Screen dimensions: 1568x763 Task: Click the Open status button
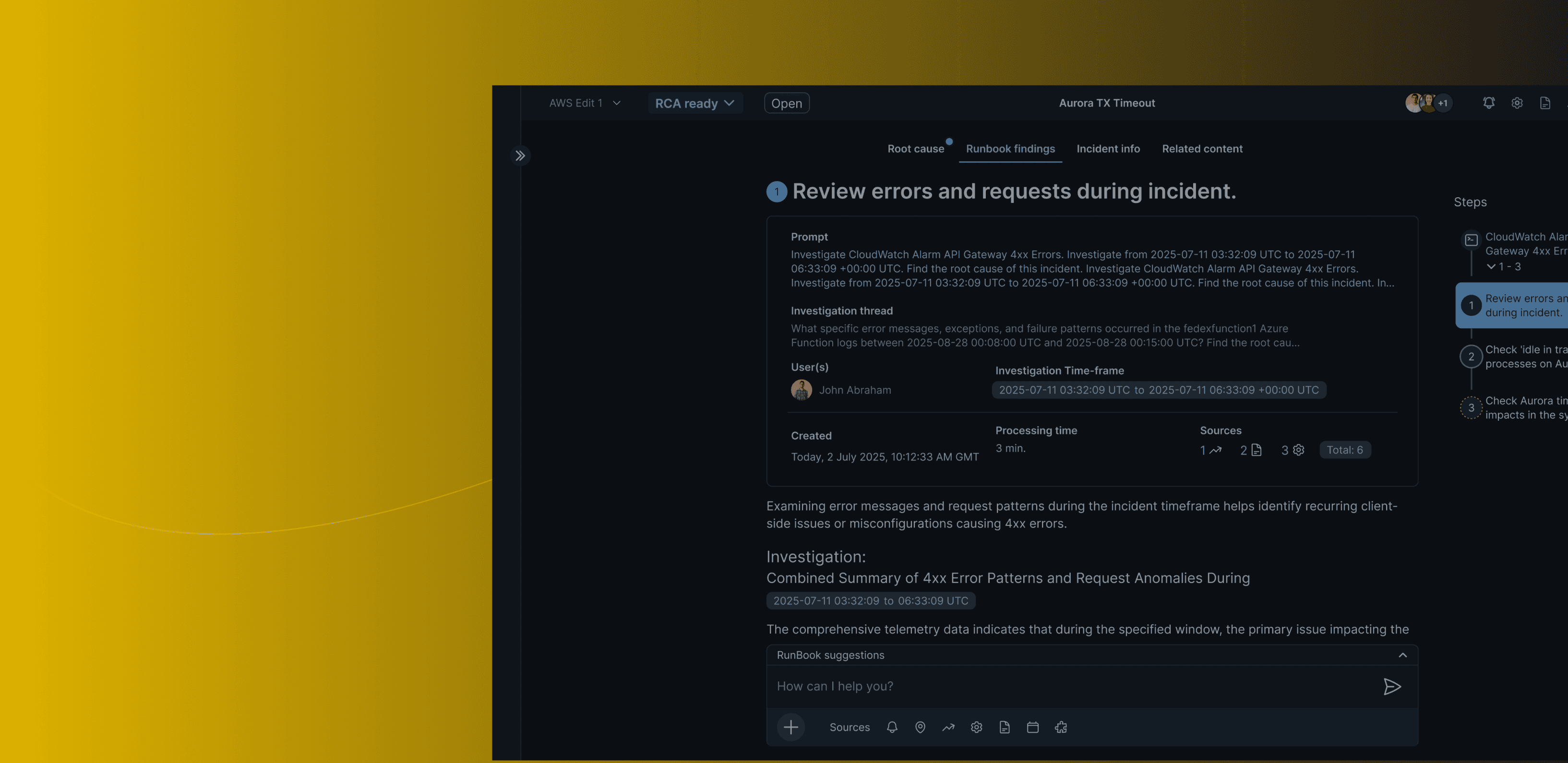coord(787,104)
